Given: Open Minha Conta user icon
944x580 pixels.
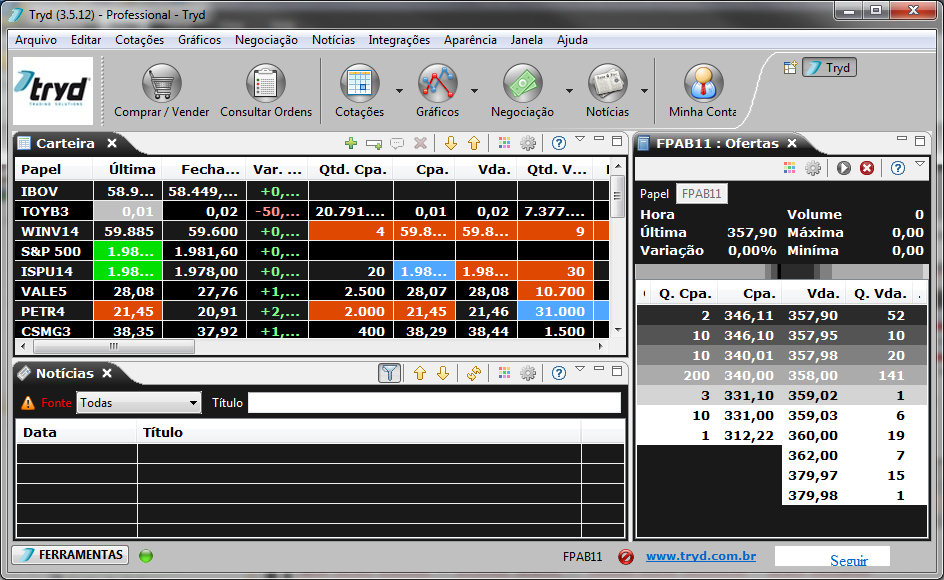Looking at the screenshot, I should pyautogui.click(x=703, y=83).
